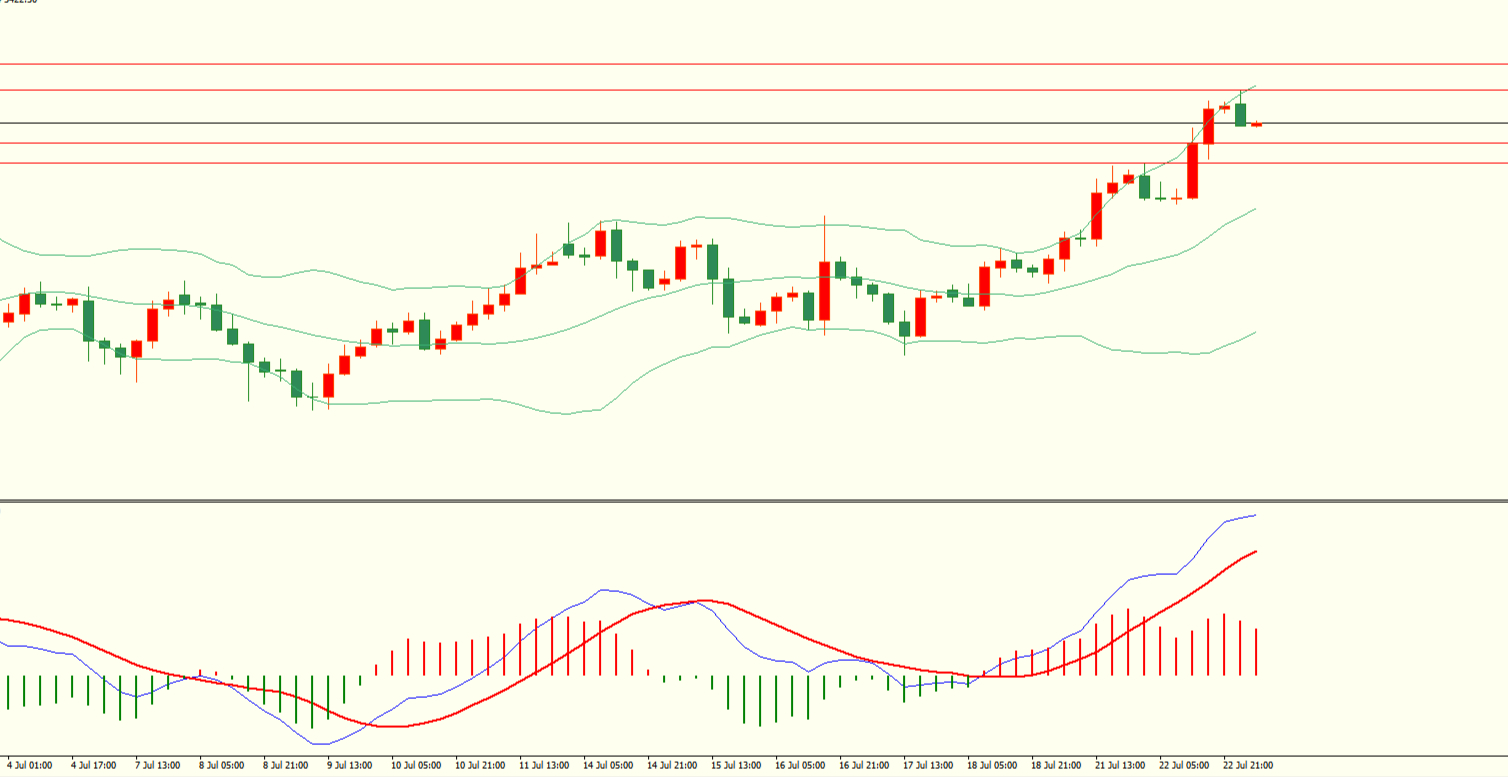Click the "9 Jul 13:00" time axis label
This screenshot has height=777, width=1508.
(349, 766)
